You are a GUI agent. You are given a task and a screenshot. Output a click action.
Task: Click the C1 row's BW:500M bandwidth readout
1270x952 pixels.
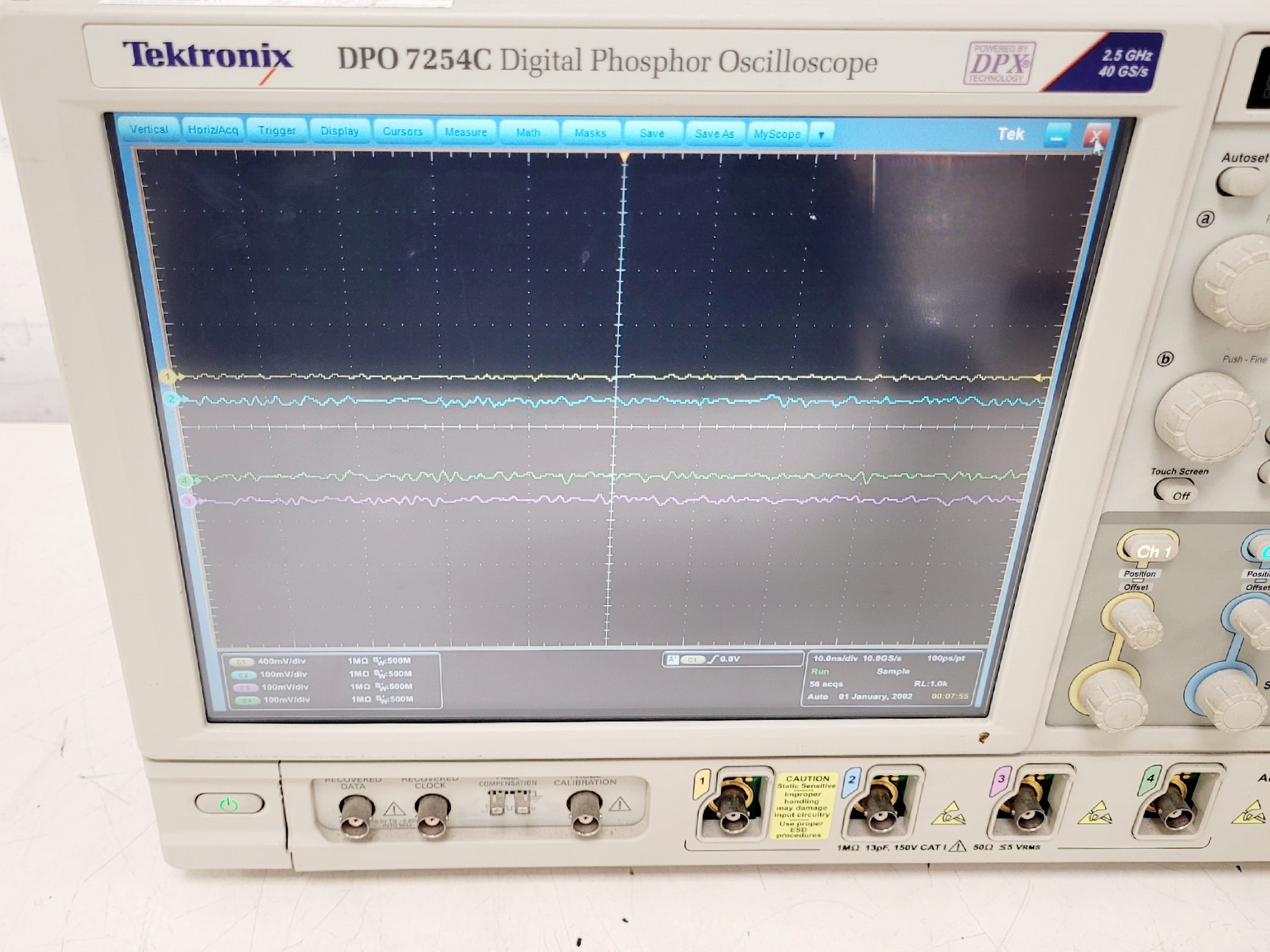pyautogui.click(x=392, y=660)
